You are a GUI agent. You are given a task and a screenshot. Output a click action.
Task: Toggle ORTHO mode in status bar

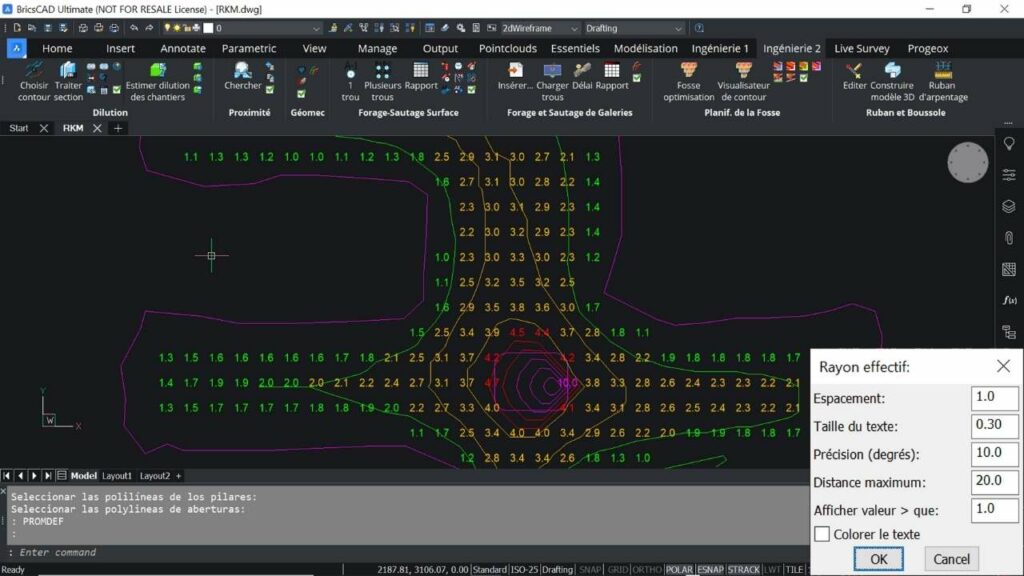(x=647, y=569)
